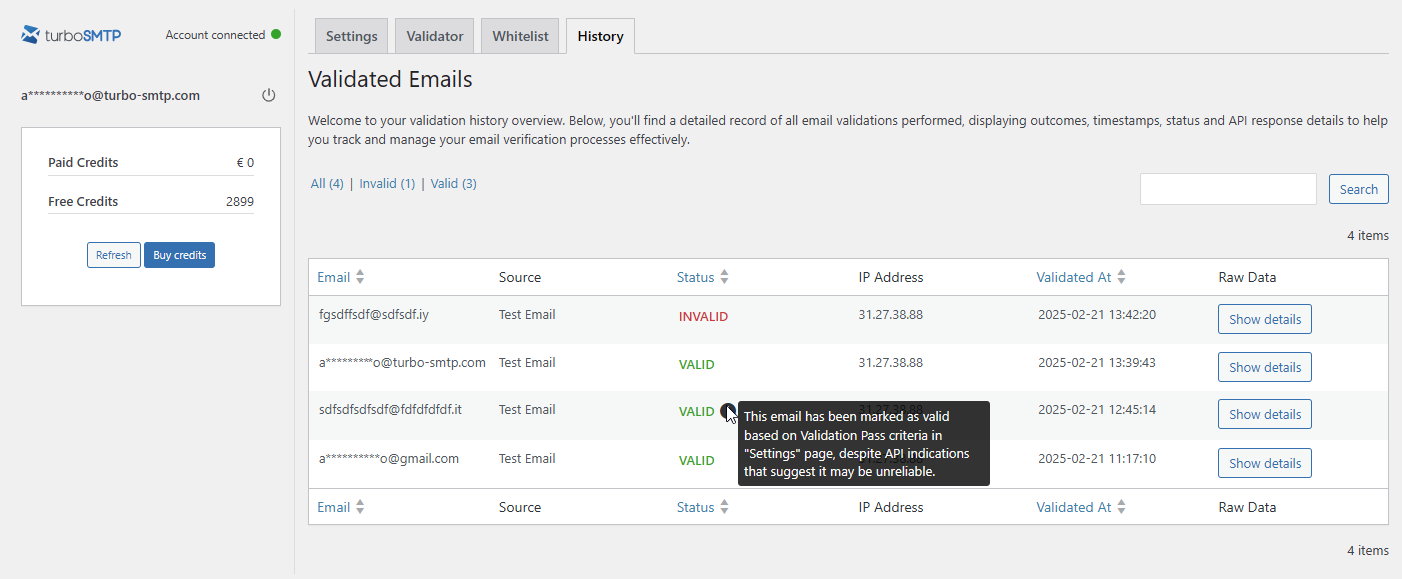Click the turboSMTP logo
This screenshot has height=579, width=1402.
[x=71, y=35]
